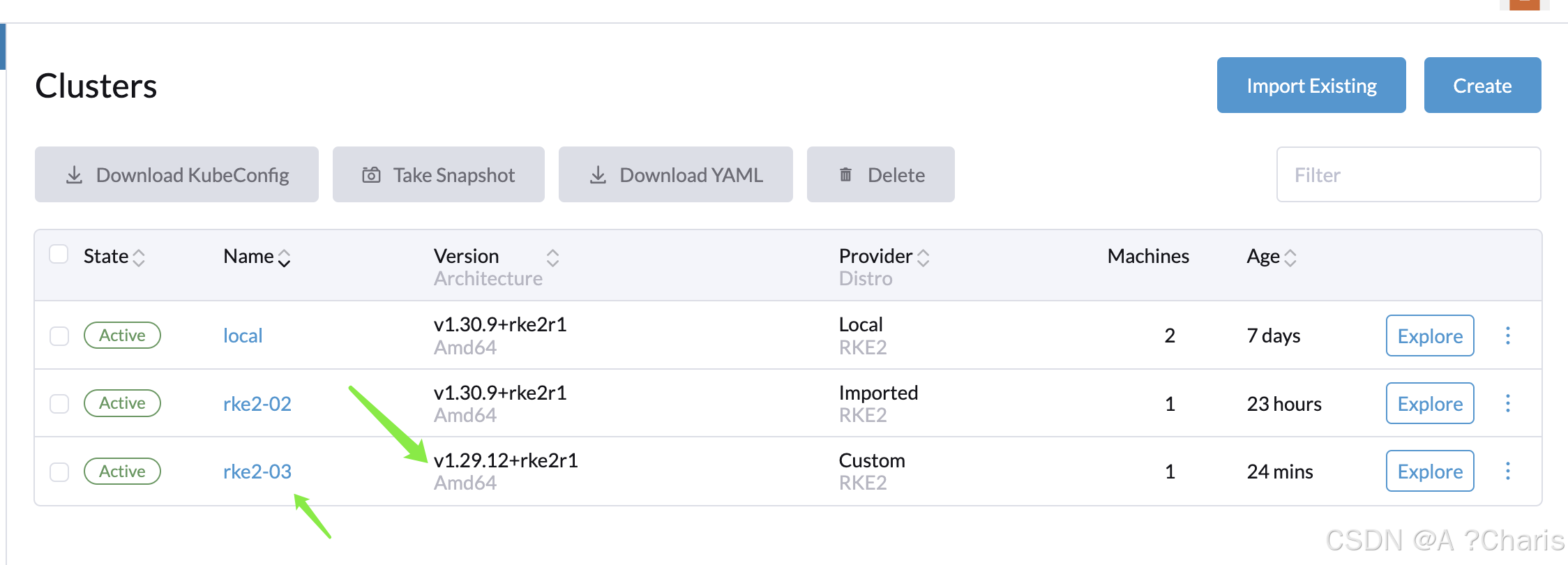Image resolution: width=1568 pixels, height=565 pixels.
Task: Check the box for local cluster
Action: coord(59,336)
